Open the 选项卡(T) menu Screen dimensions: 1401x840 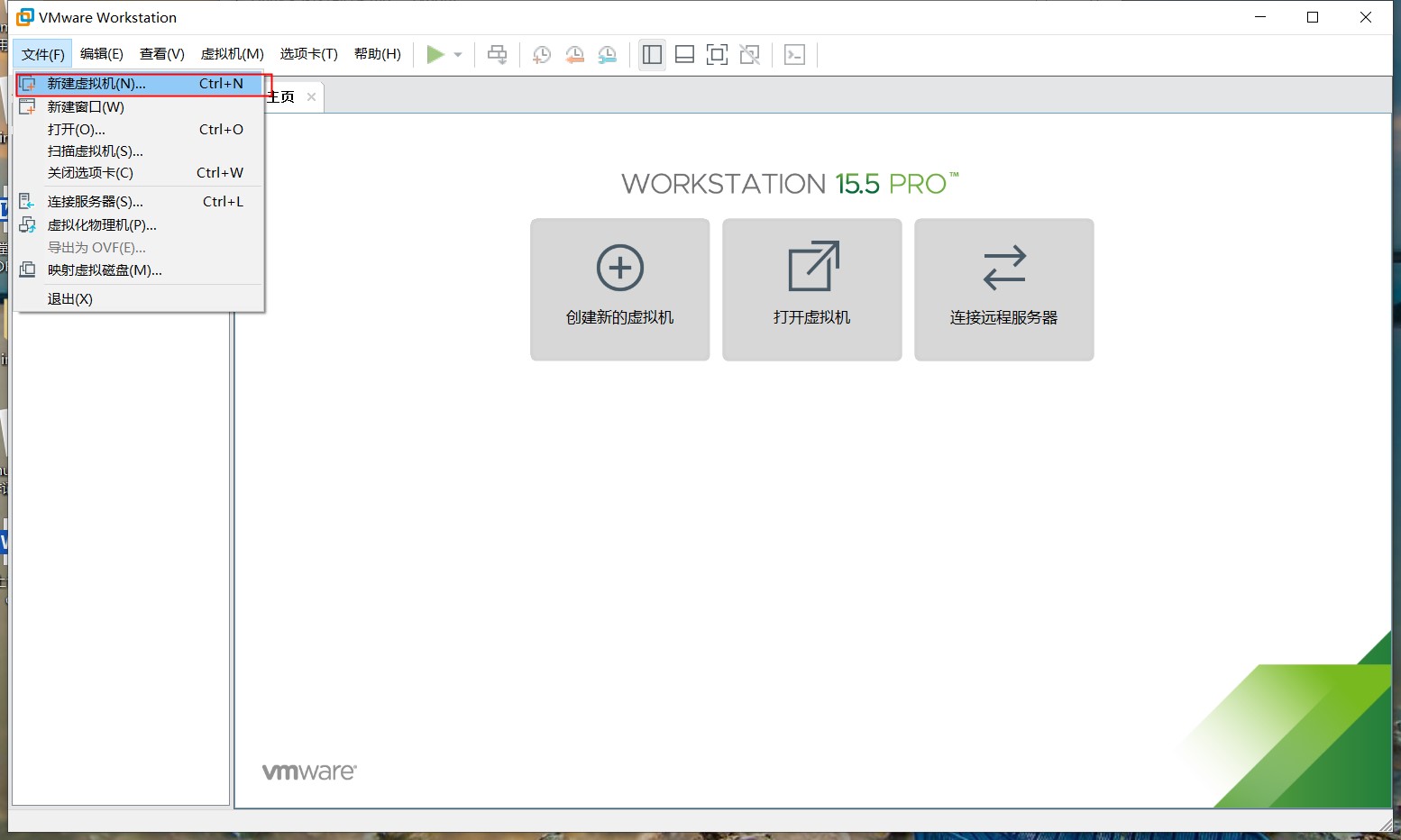pyautogui.click(x=308, y=54)
